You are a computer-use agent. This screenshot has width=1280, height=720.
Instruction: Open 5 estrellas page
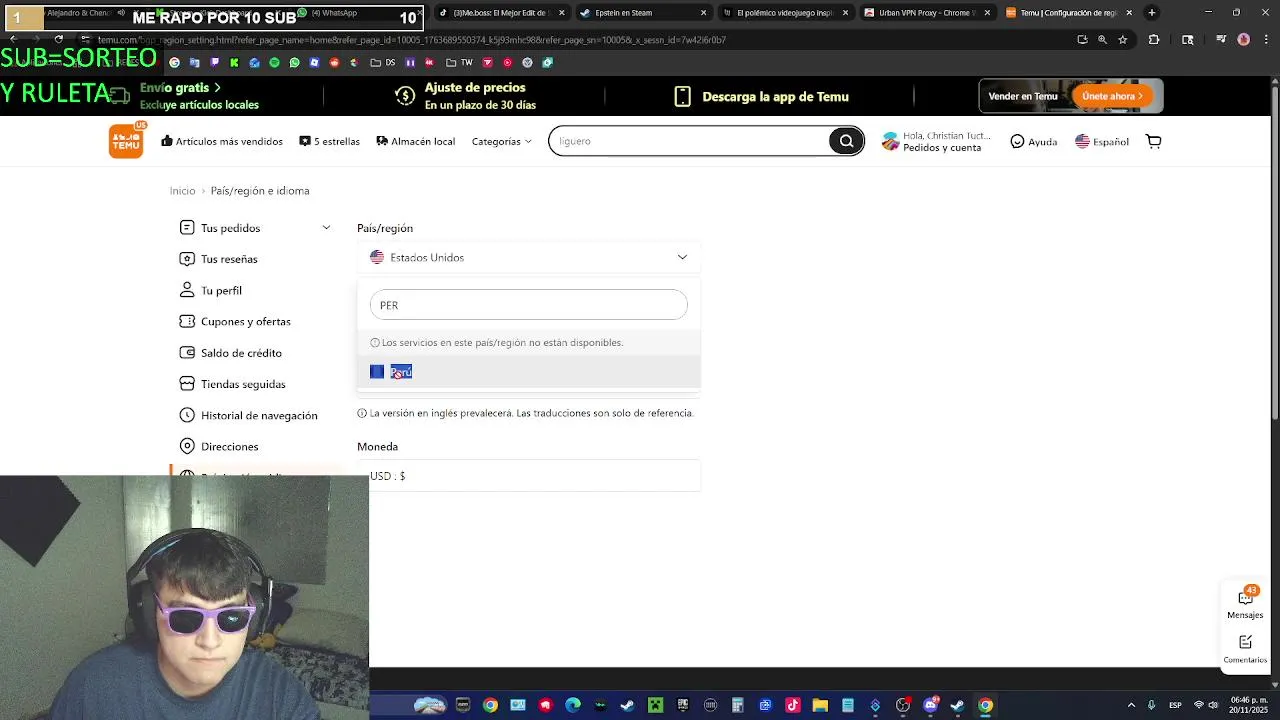[329, 142]
